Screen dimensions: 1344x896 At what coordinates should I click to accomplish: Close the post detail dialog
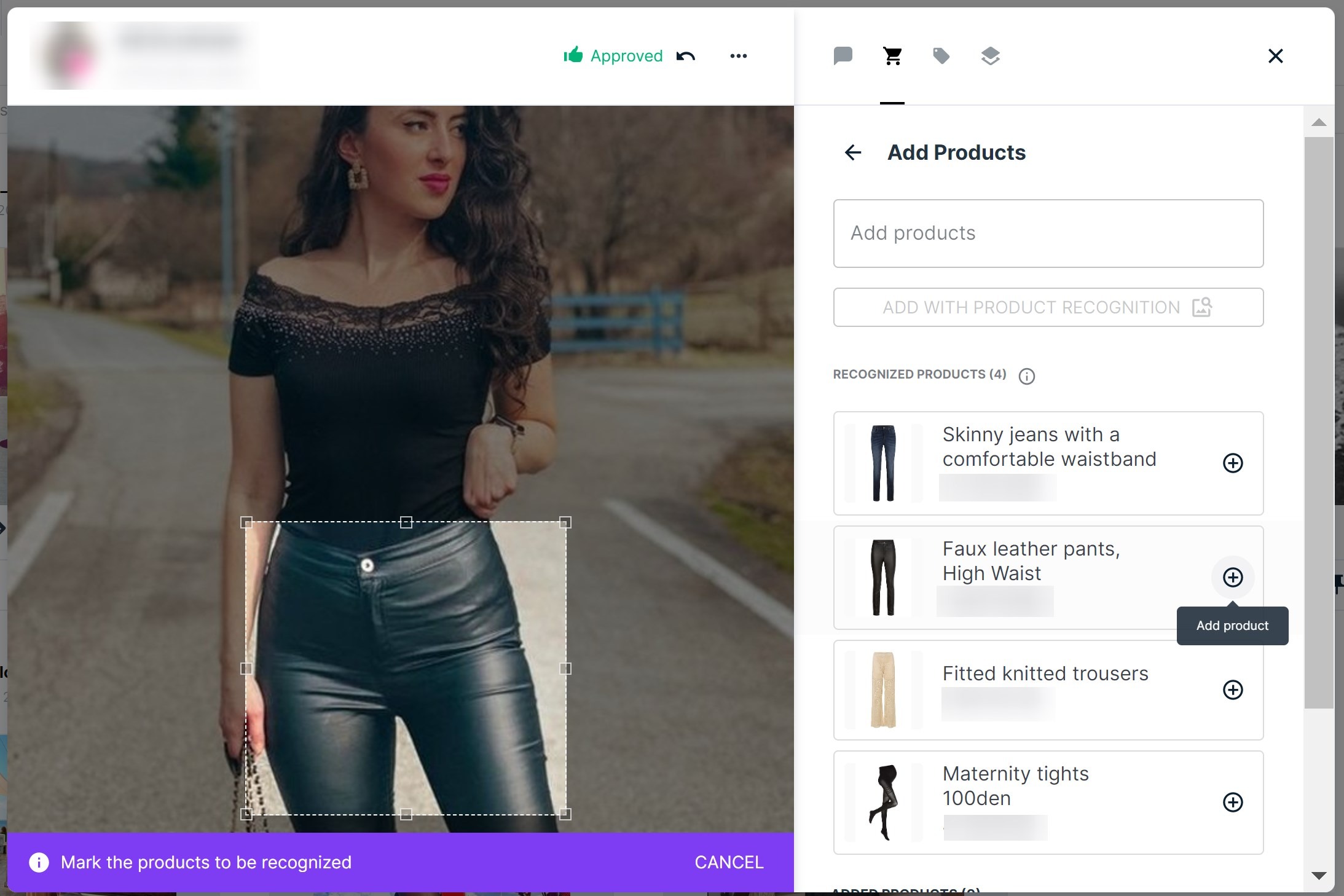click(1275, 56)
